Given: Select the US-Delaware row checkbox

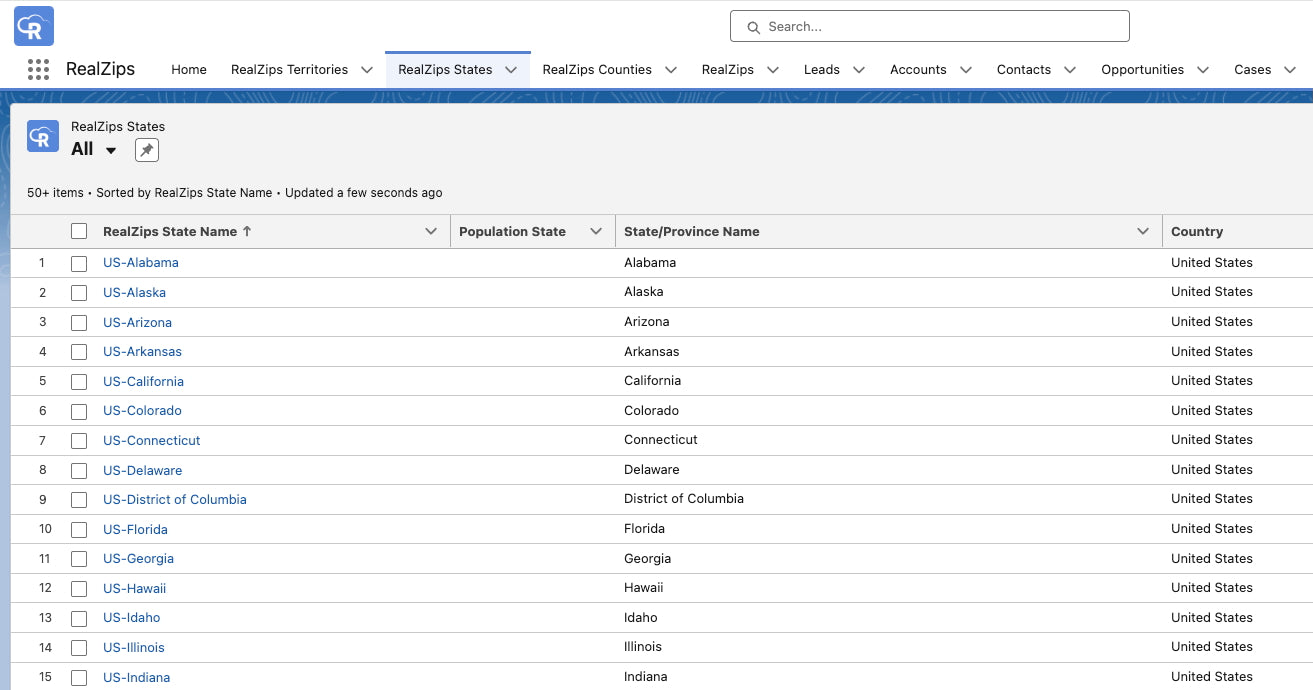Looking at the screenshot, I should 79,471.
